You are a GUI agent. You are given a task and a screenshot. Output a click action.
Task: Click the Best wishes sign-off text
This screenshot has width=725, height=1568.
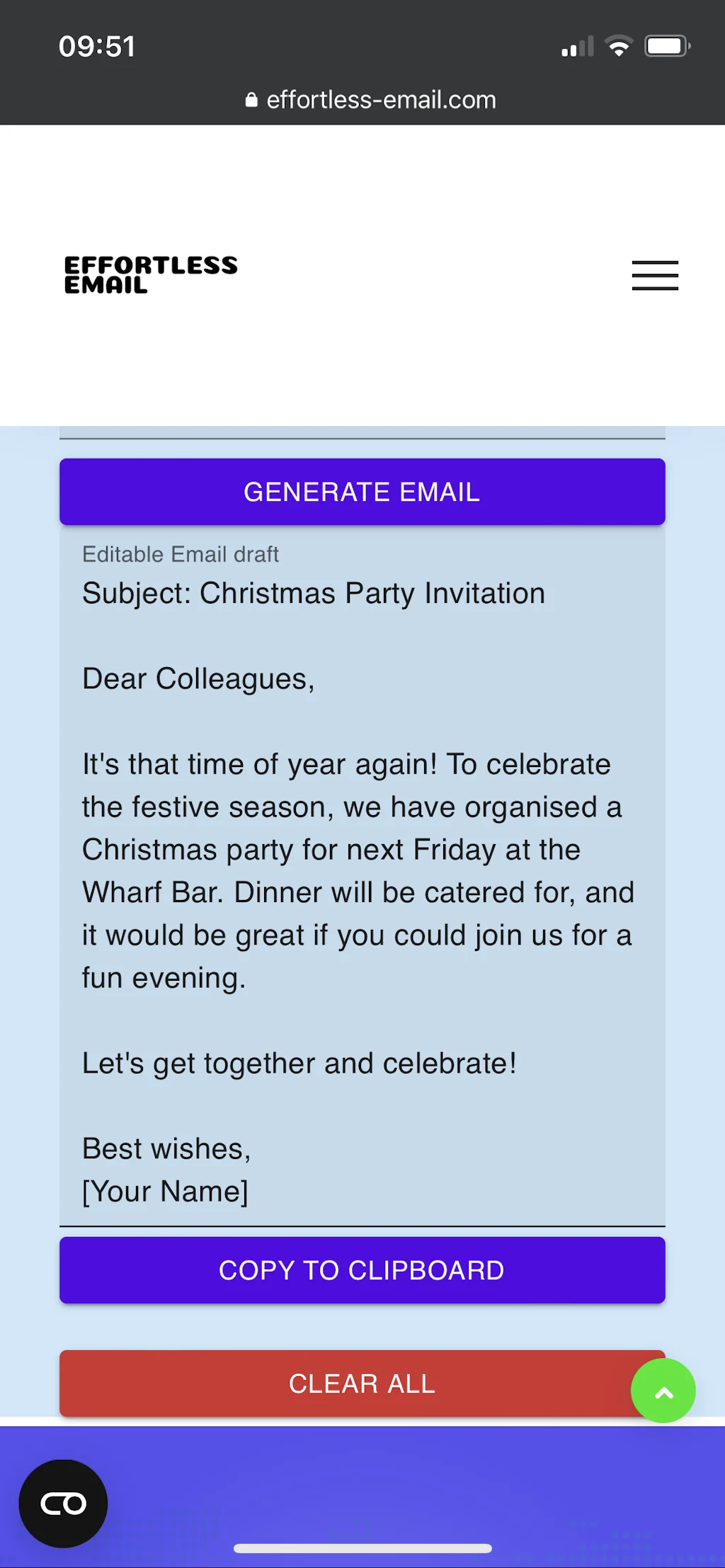point(166,1148)
